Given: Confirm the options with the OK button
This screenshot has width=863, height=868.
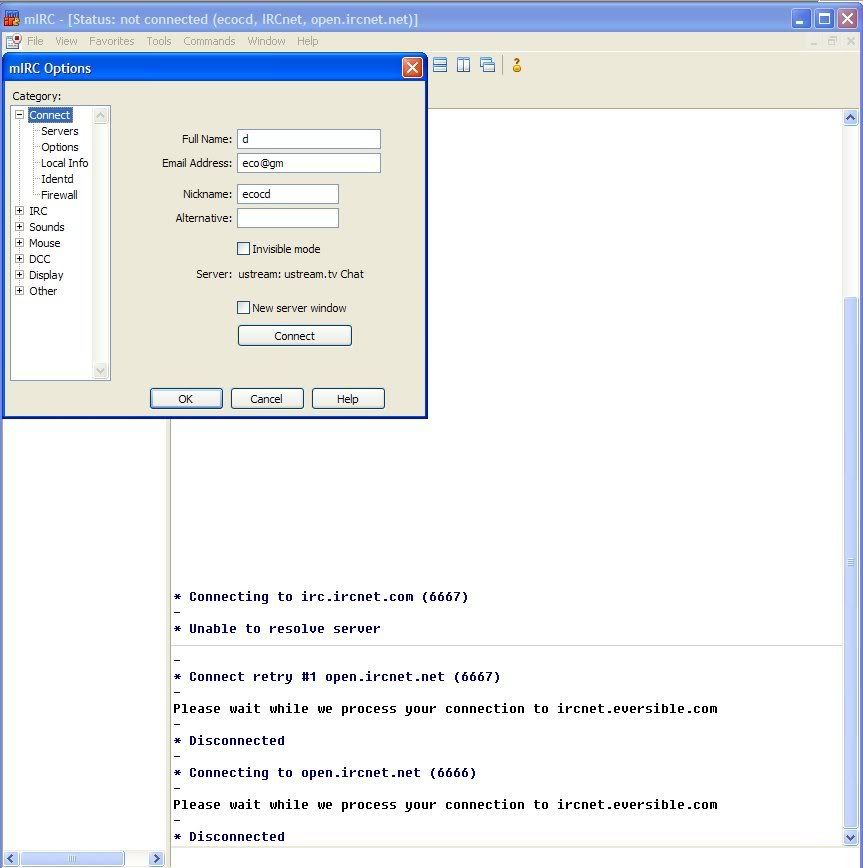Looking at the screenshot, I should coord(186,399).
